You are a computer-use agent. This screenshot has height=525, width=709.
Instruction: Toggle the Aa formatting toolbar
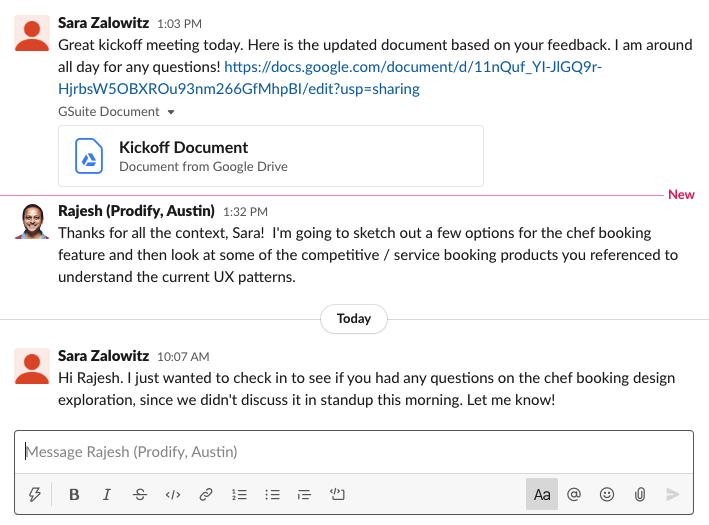click(x=542, y=494)
